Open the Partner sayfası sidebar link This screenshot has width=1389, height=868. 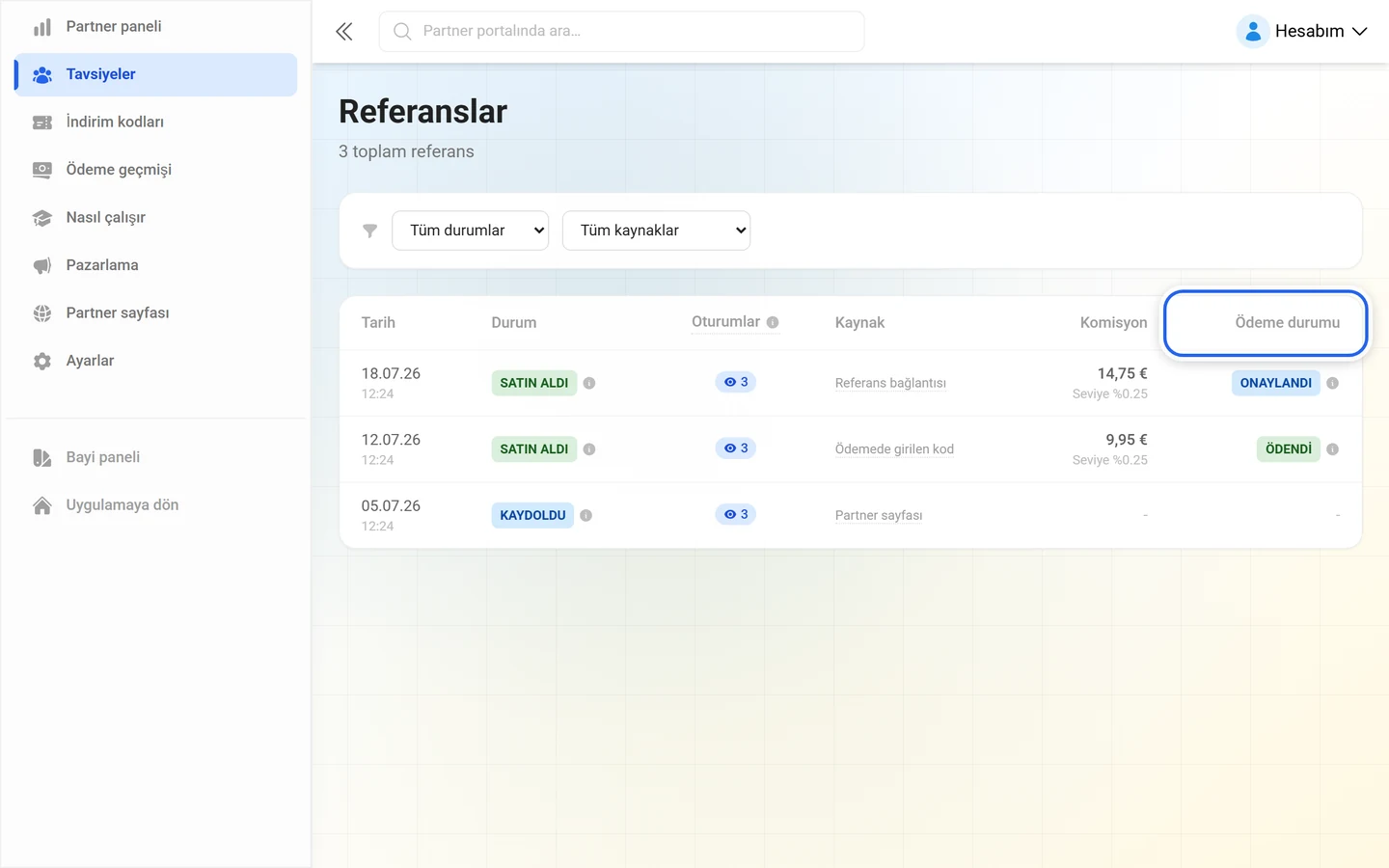click(156, 313)
